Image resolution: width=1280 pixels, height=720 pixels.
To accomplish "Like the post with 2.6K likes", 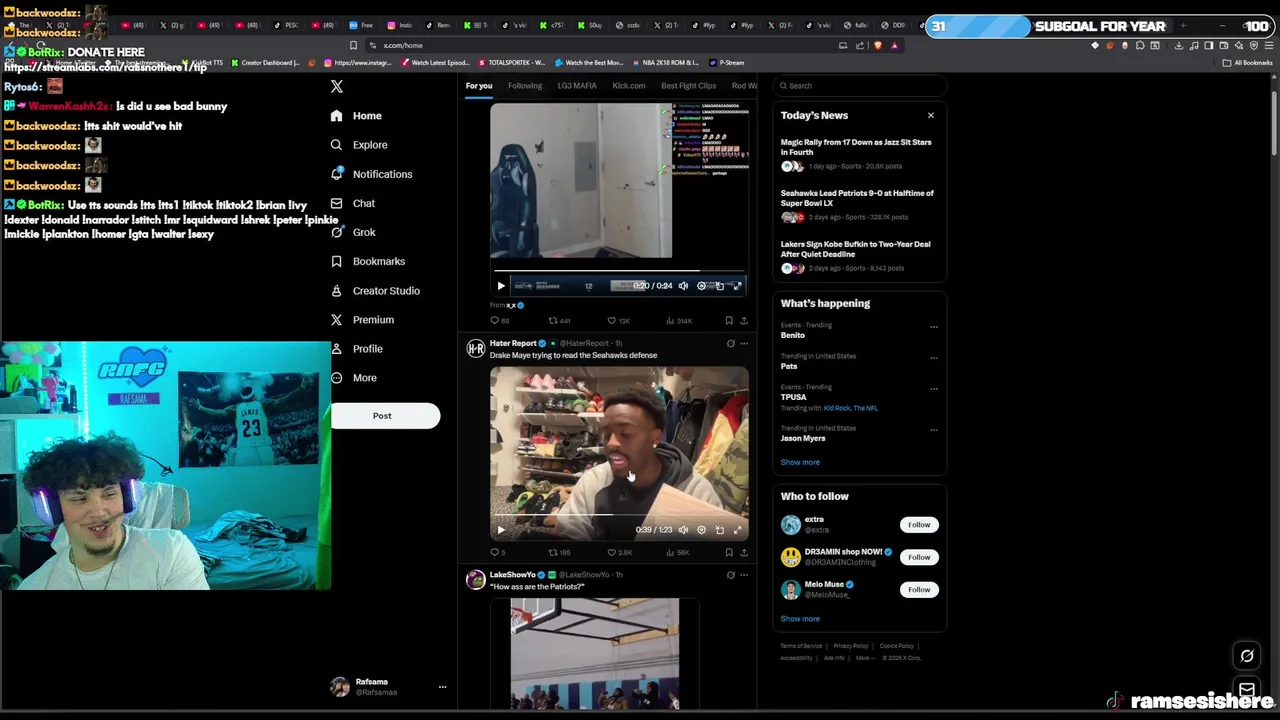I will [x=619, y=552].
